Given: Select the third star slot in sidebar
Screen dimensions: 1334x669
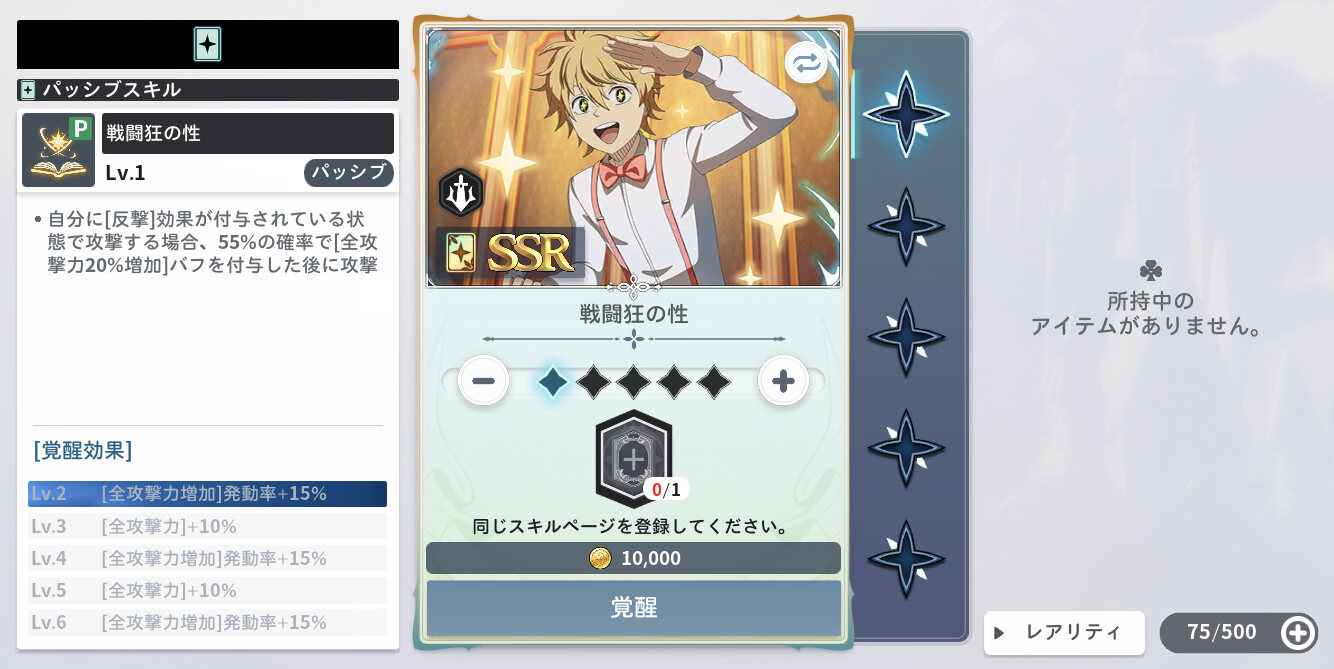Looking at the screenshot, I should pyautogui.click(x=906, y=337).
